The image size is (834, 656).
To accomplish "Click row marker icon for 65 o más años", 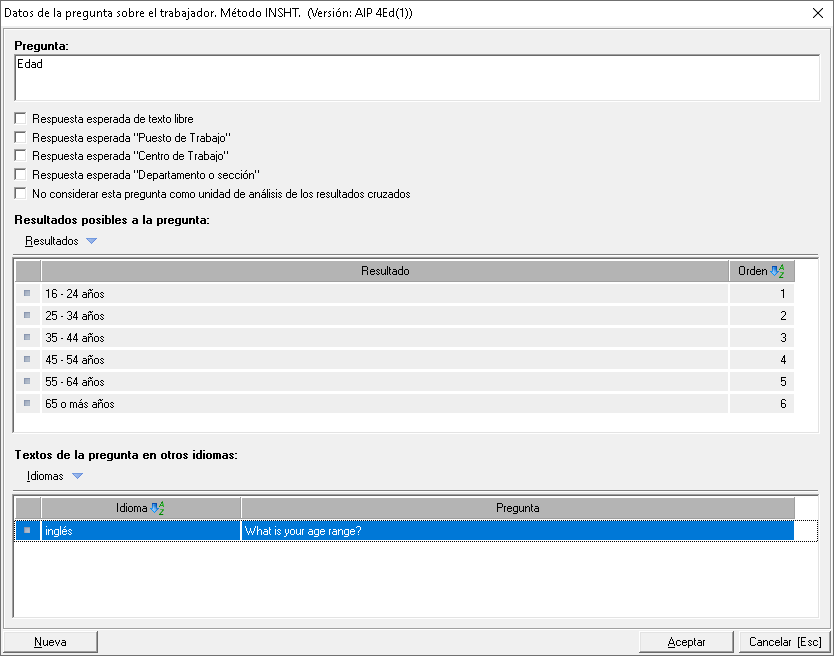I will 27,404.
